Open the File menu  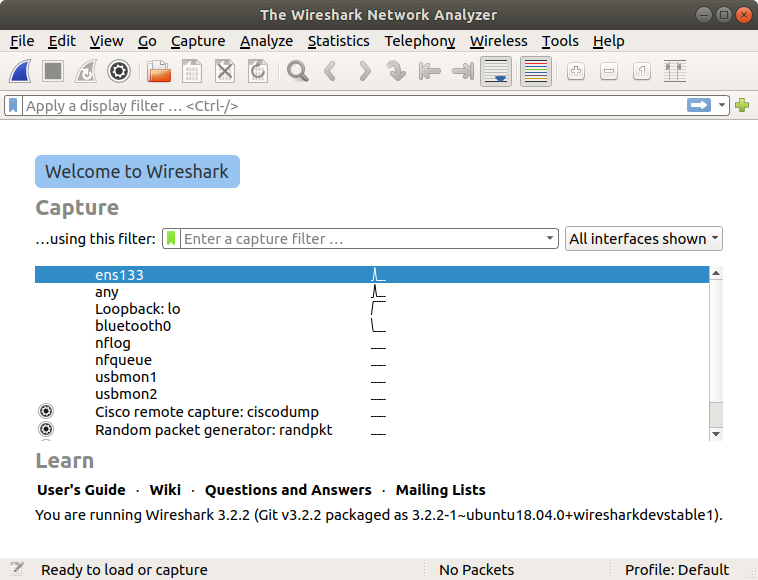(x=22, y=41)
